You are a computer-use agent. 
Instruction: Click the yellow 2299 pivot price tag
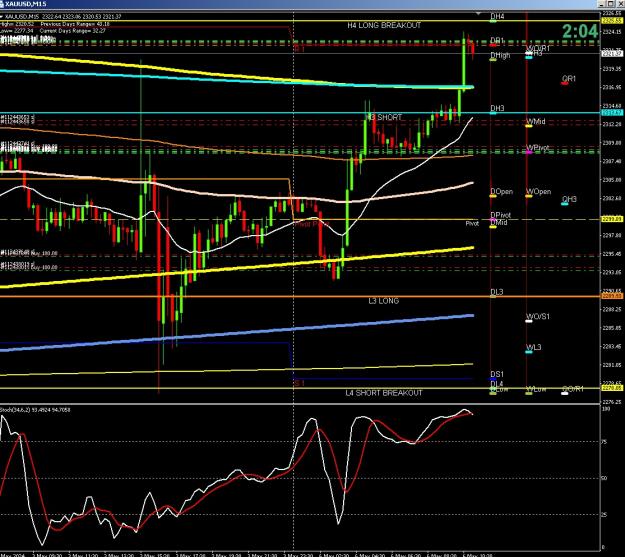tap(612, 220)
